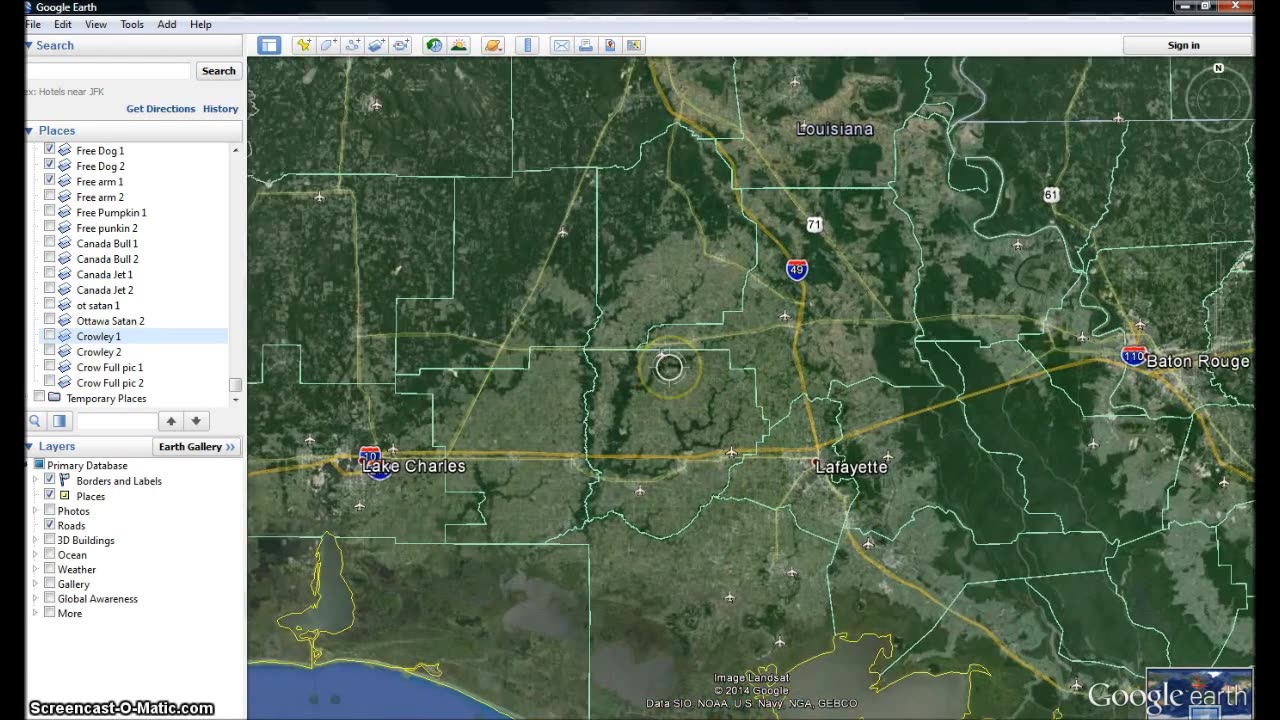1280x720 pixels.
Task: Click the Borders and Labels flag icon
Action: click(x=65, y=480)
